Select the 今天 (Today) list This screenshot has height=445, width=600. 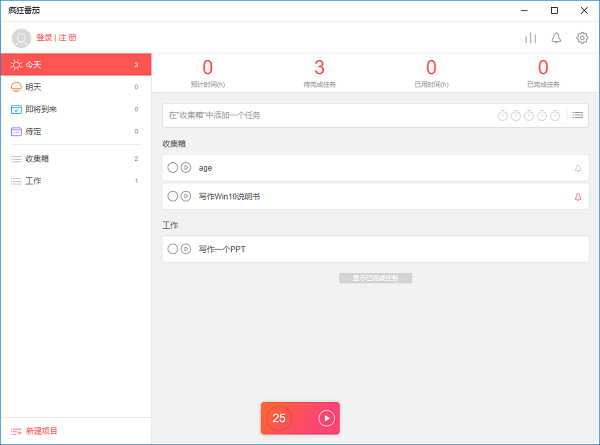point(76,65)
